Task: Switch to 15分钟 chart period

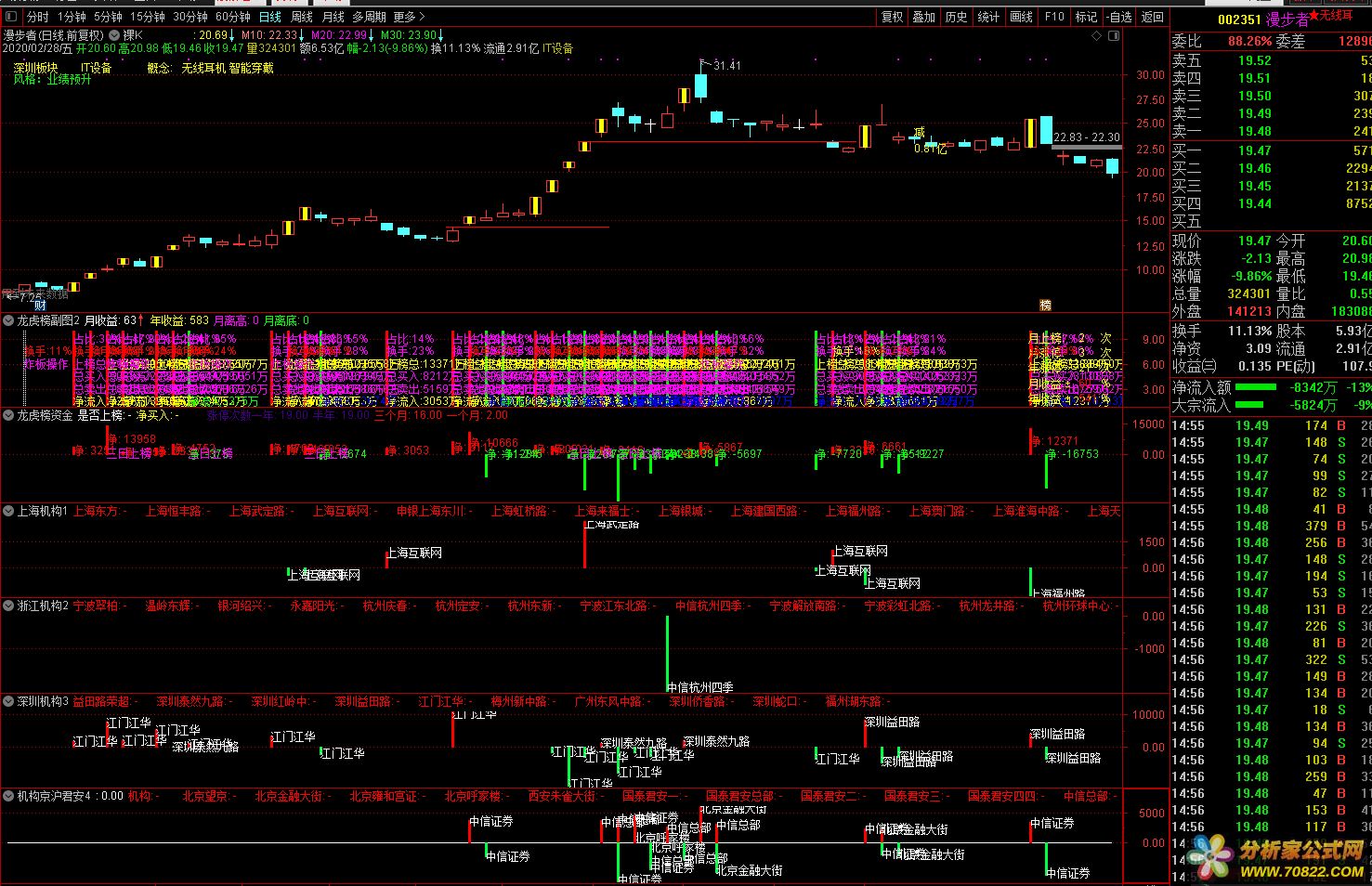Action: click(x=147, y=17)
